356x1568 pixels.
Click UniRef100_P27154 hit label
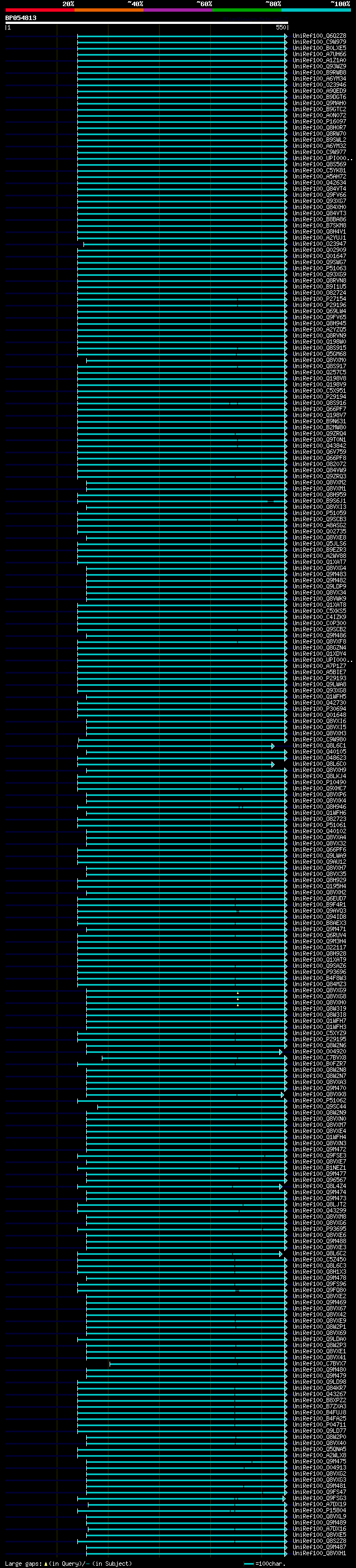pyautogui.click(x=319, y=299)
